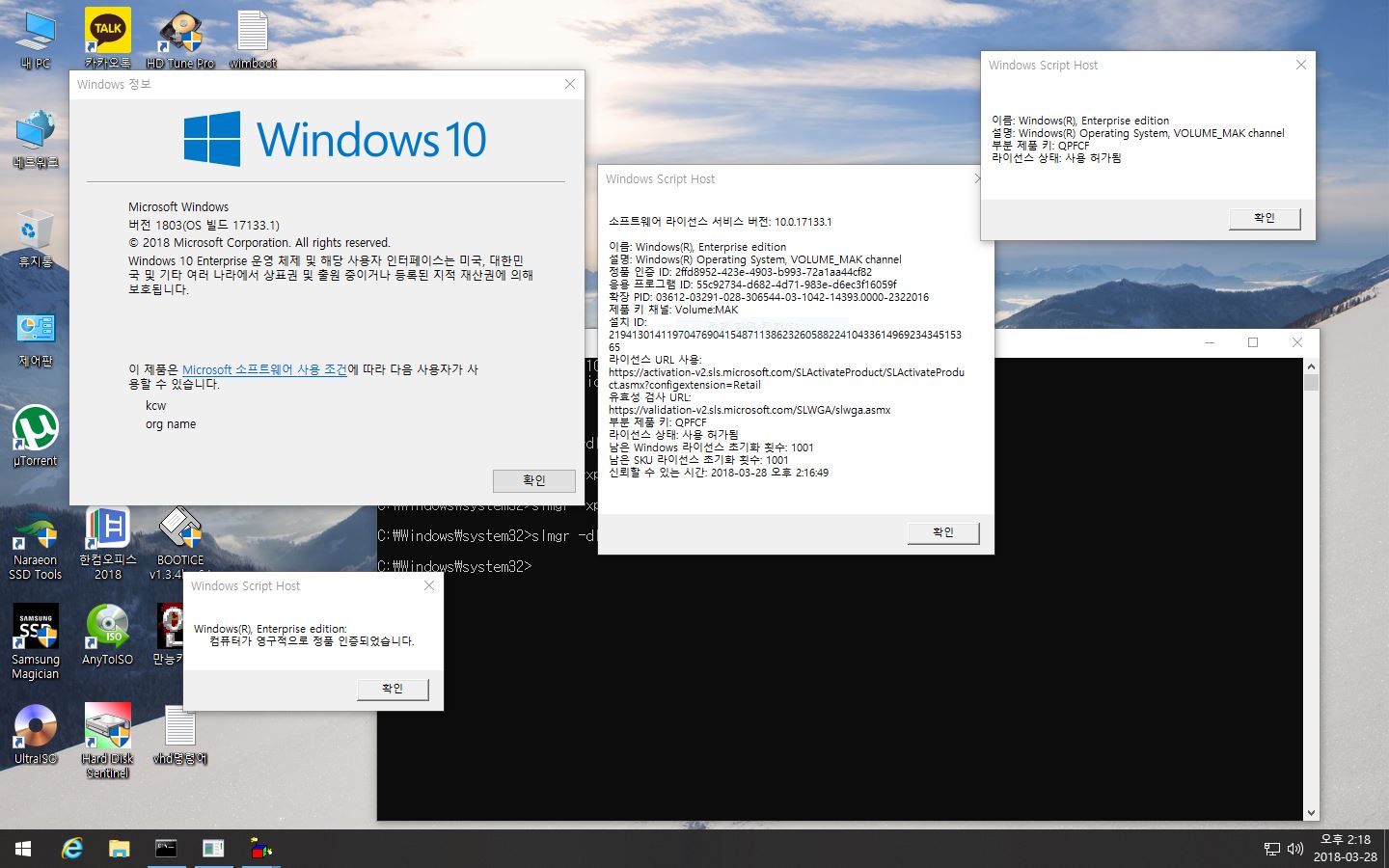Click the '신뢰할 수 있는 시간' line
Image resolution: width=1389 pixels, height=868 pixels.
point(719,473)
